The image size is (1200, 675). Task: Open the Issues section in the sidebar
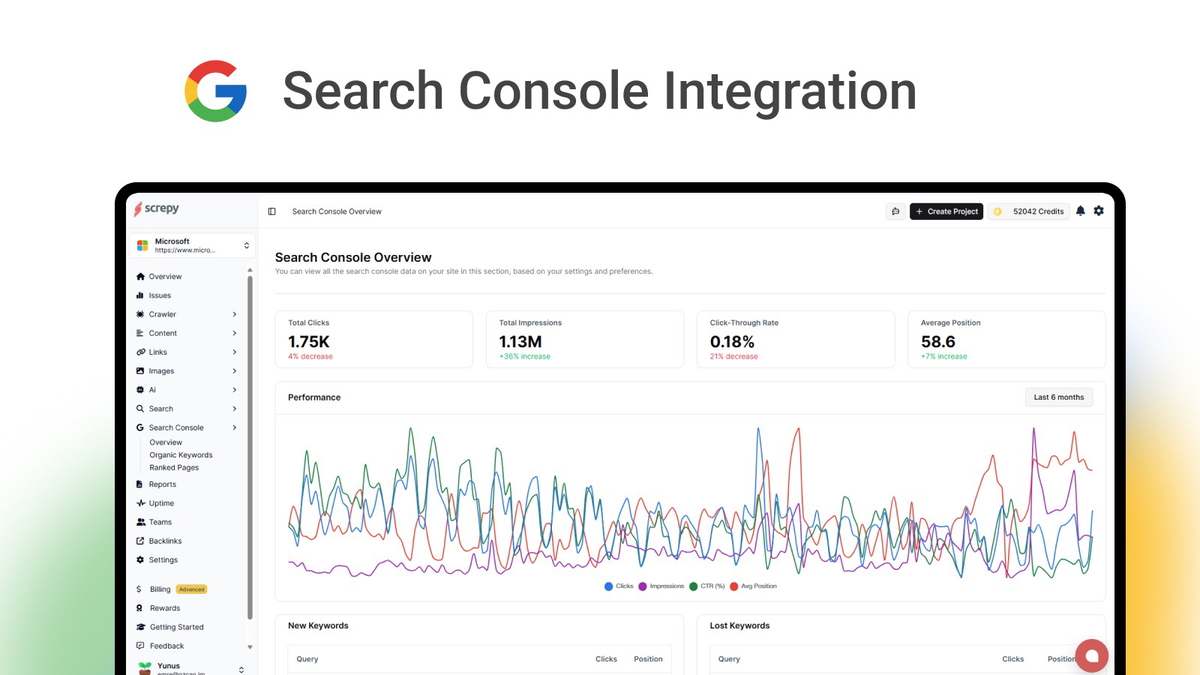coord(160,295)
